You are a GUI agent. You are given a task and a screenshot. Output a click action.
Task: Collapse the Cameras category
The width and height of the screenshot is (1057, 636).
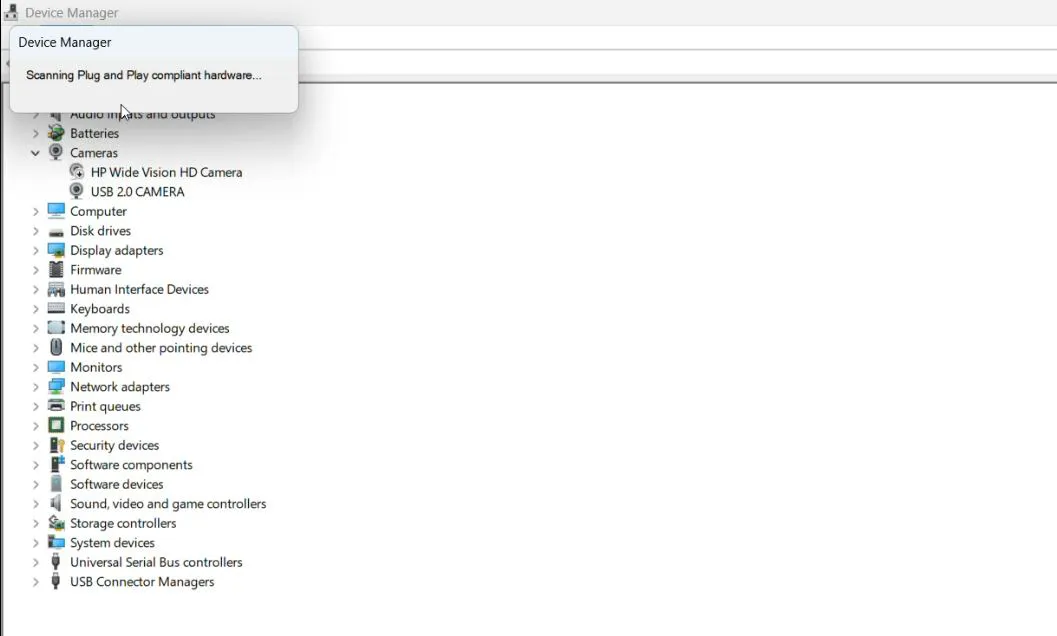tap(35, 153)
